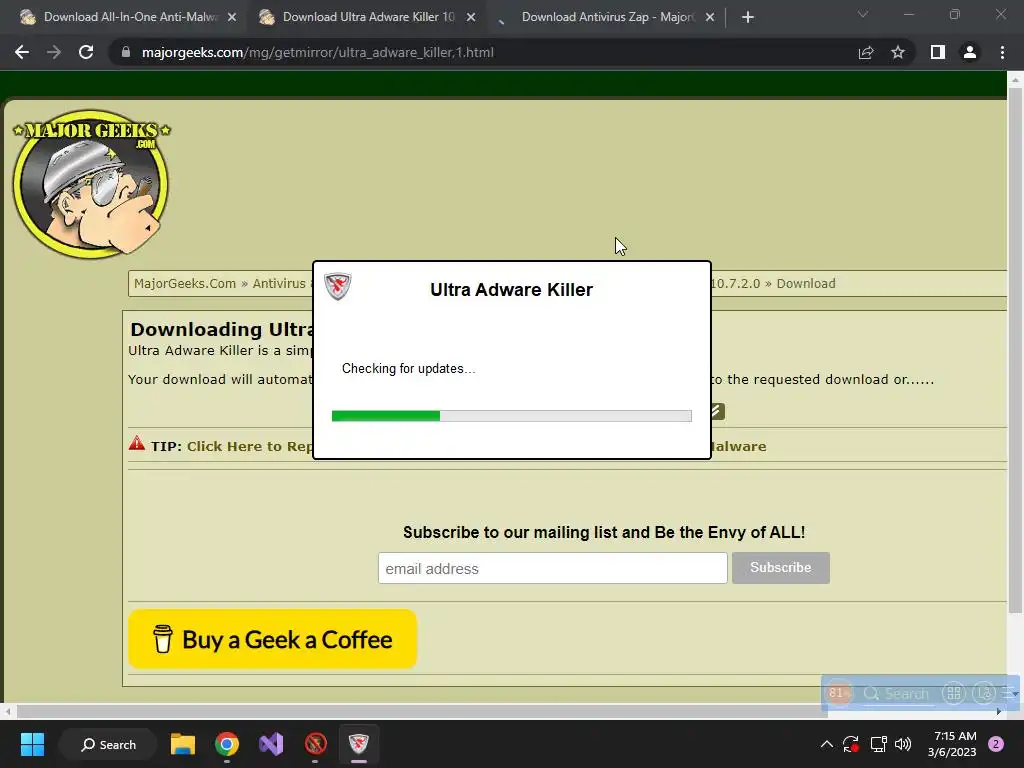
Task: Click the sync update tray icon
Action: pyautogui.click(x=850, y=744)
